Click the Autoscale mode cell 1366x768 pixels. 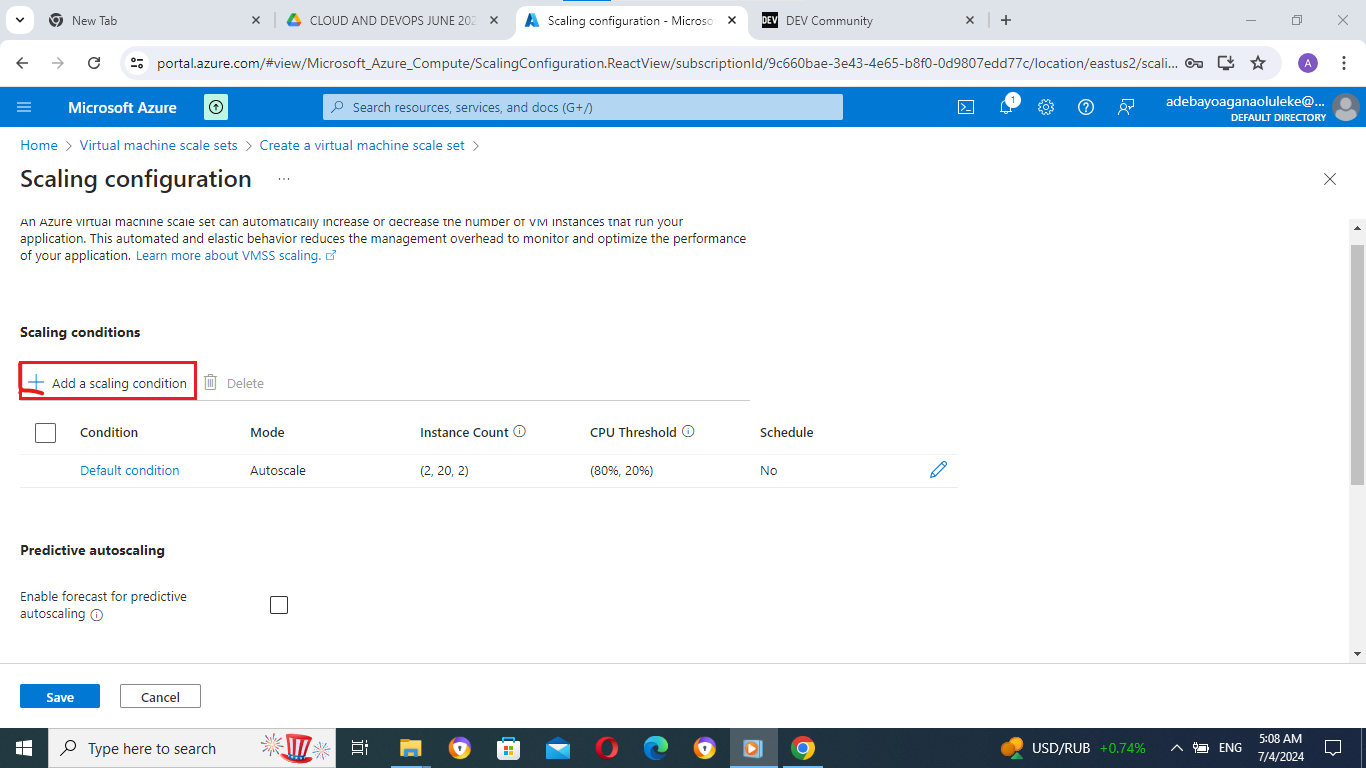pyautogui.click(x=278, y=470)
